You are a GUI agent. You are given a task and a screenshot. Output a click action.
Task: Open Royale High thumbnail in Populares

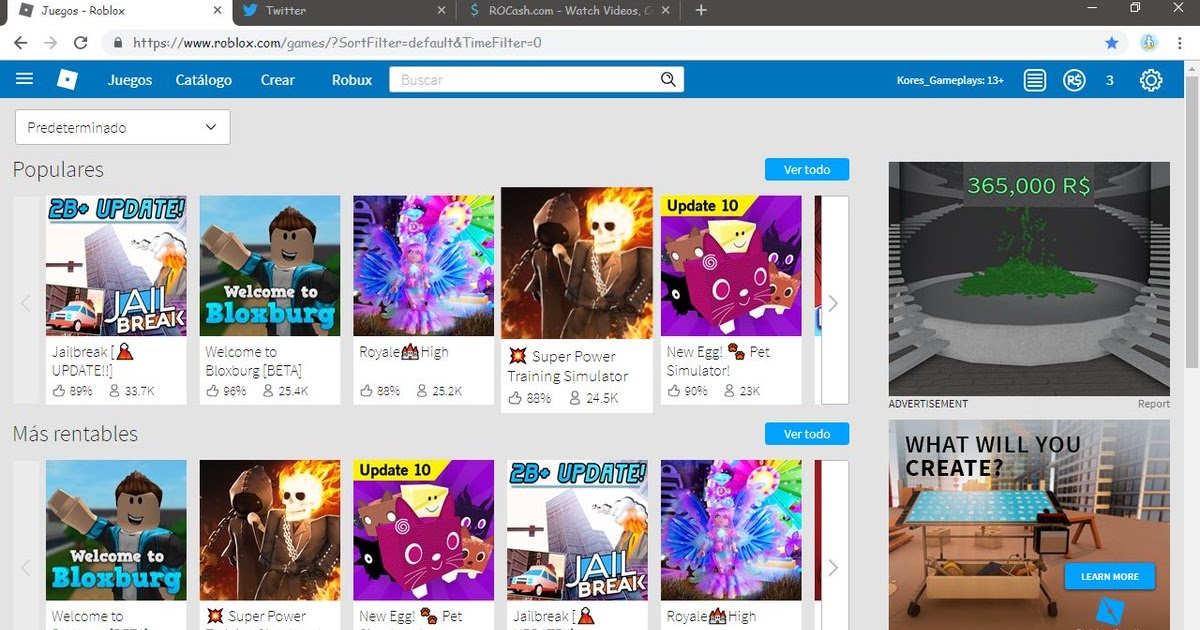(x=424, y=265)
